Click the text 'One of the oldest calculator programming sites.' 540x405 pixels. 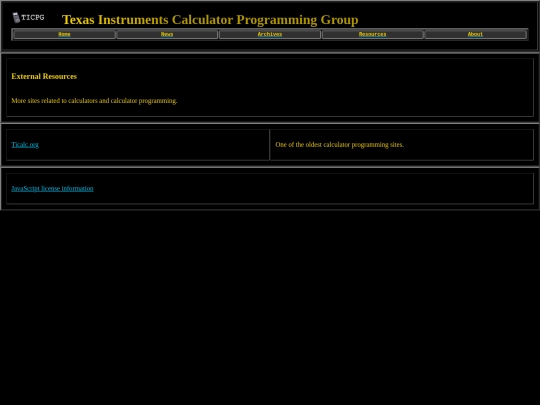(340, 145)
